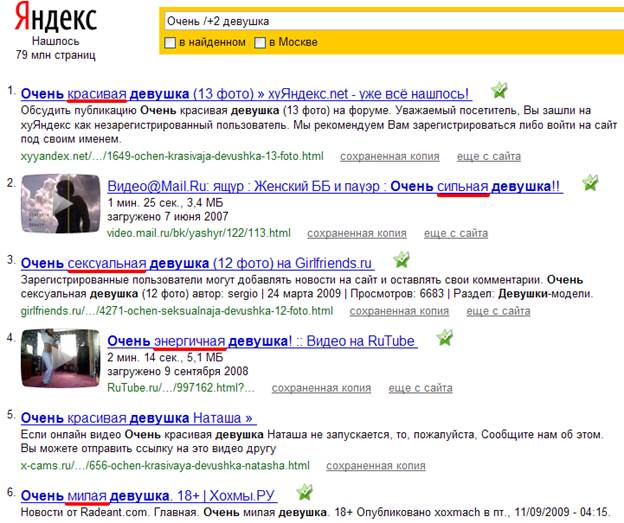Open "Очень красивая девушка Наташа" result link
This screenshot has height=523, width=624.
click(x=136, y=418)
